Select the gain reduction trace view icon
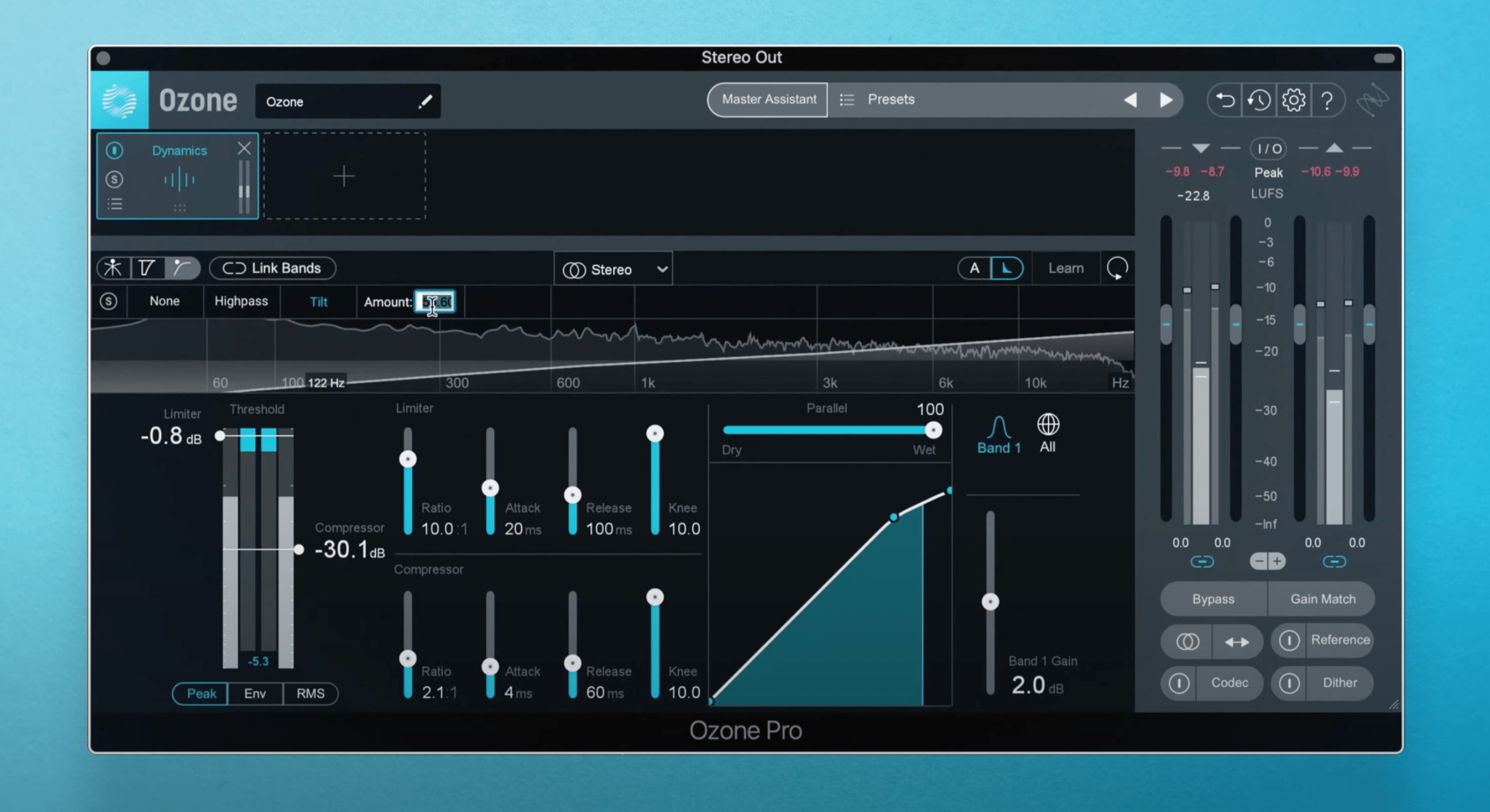Screen dimensions: 1490x812 147,268
